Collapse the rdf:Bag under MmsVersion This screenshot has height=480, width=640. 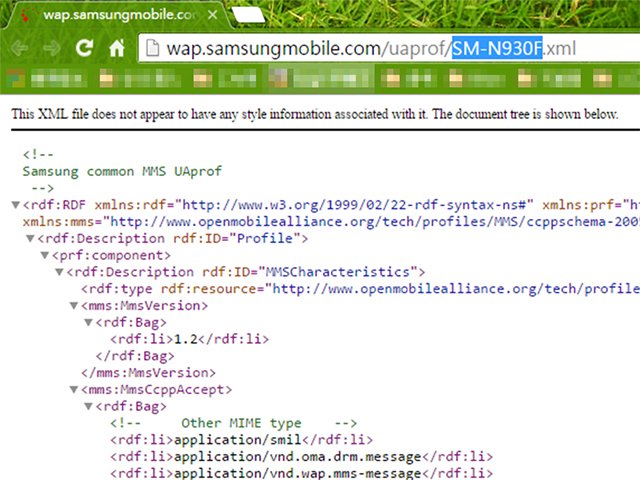pos(89,322)
